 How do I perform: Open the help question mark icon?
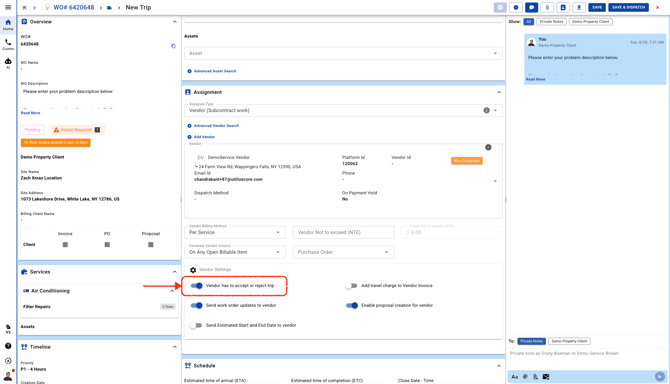point(8,346)
